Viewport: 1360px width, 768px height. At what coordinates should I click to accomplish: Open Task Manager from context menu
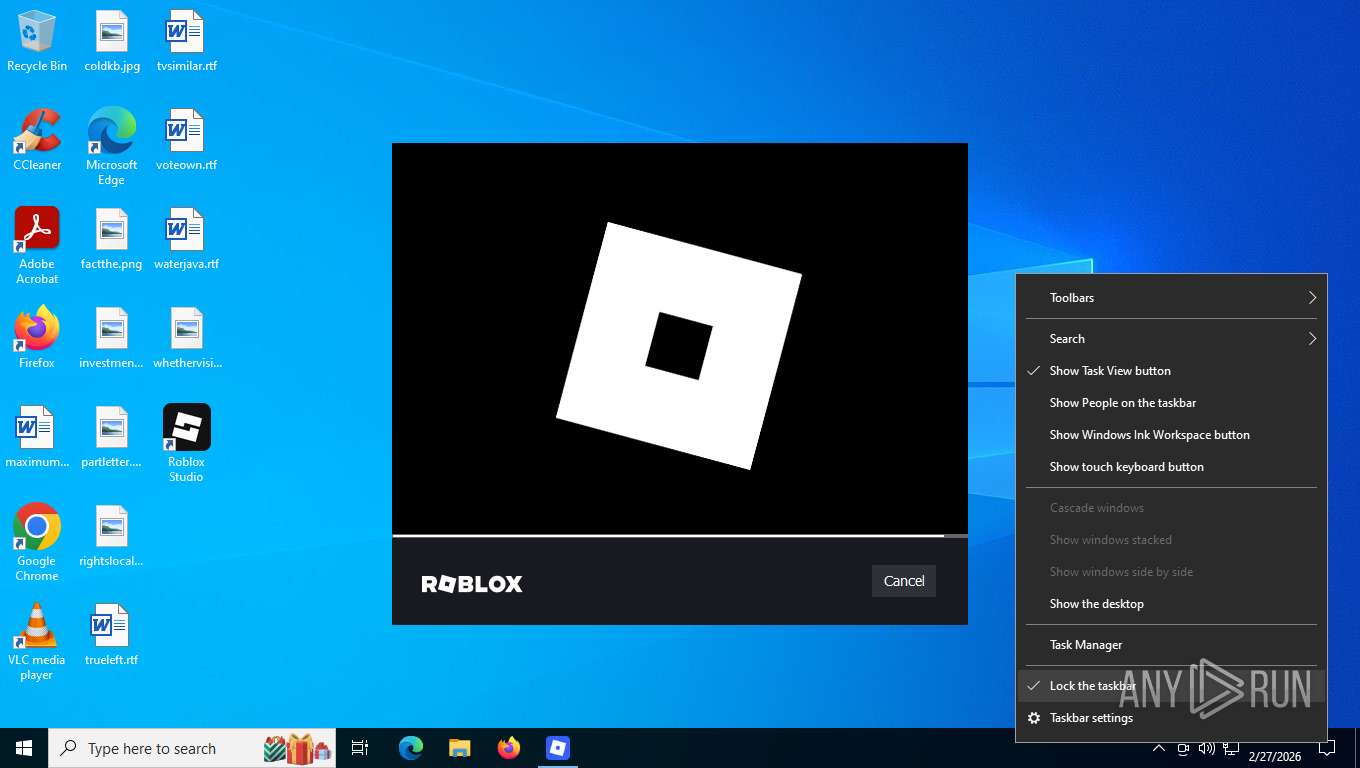pyautogui.click(x=1171, y=645)
